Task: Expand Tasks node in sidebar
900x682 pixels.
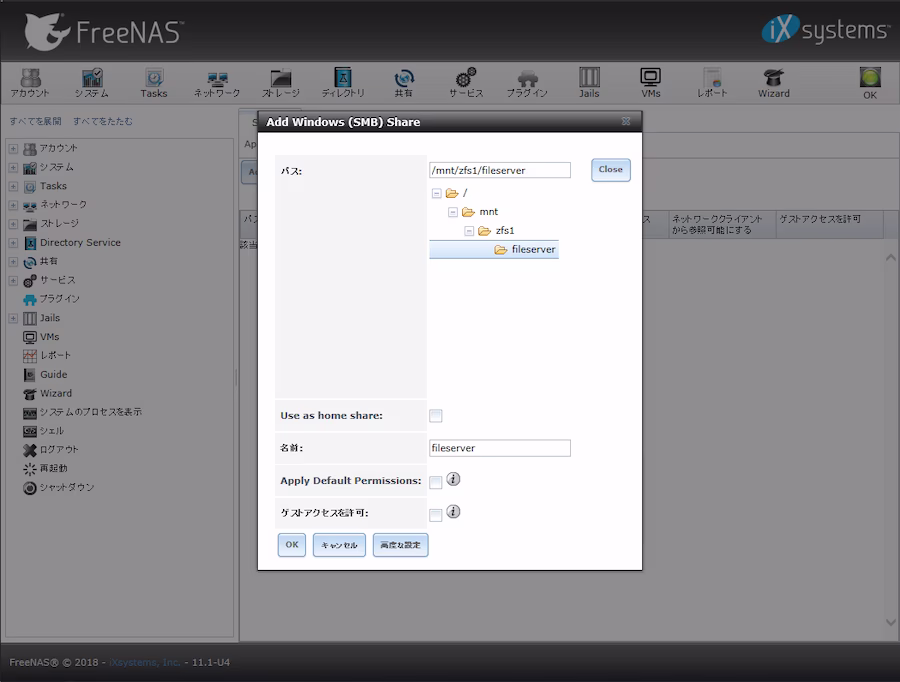Action: 13,186
